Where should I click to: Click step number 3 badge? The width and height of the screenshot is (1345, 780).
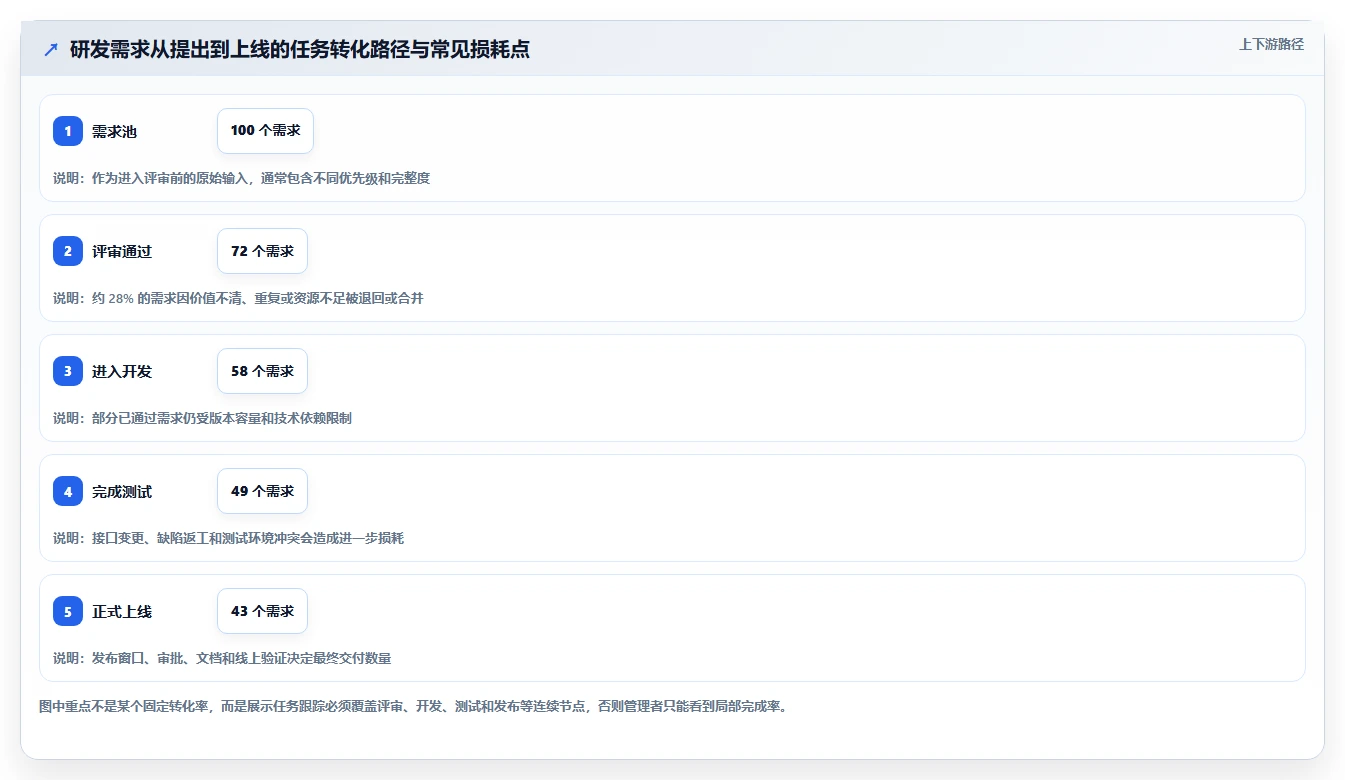(x=68, y=371)
